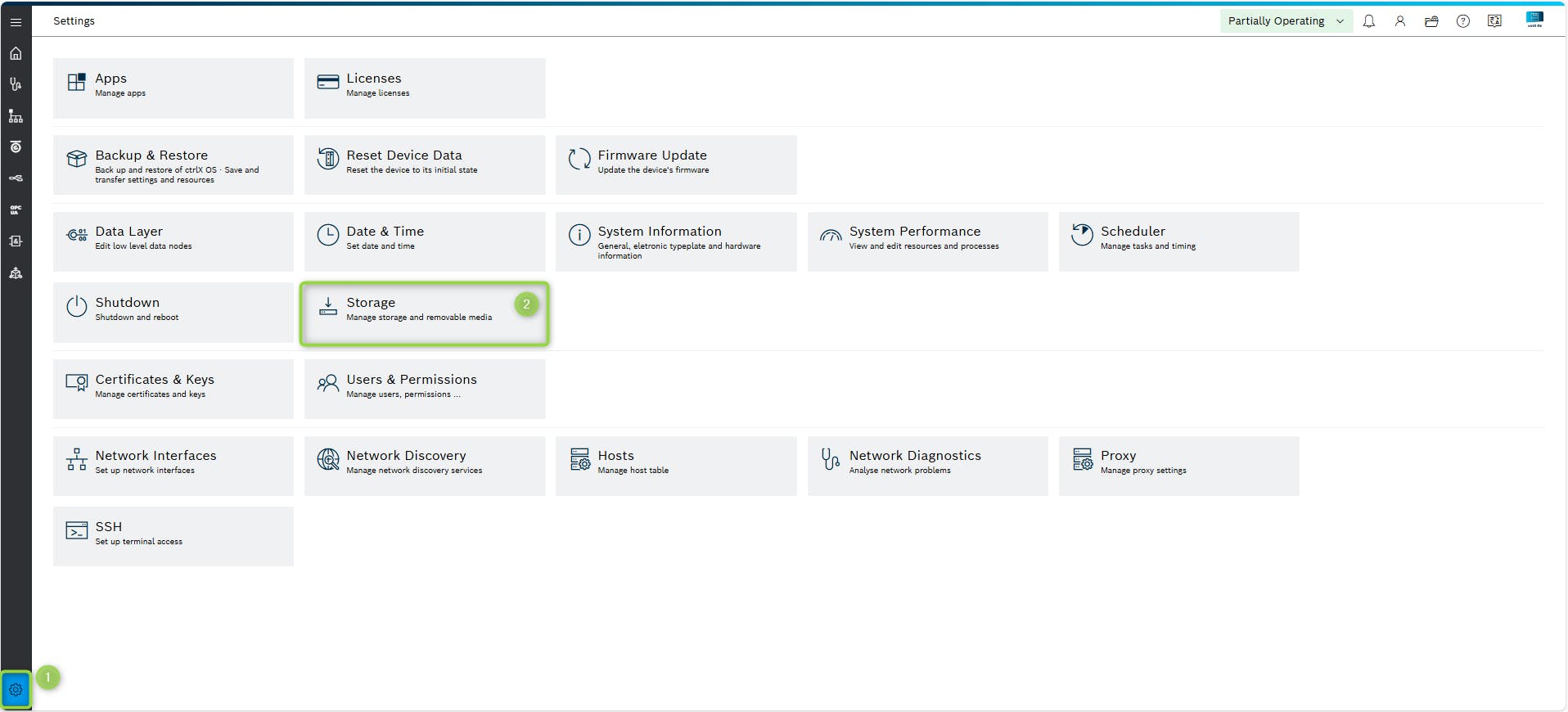
Task: Expand the Partially Operating status dropdown
Action: pyautogui.click(x=1286, y=21)
